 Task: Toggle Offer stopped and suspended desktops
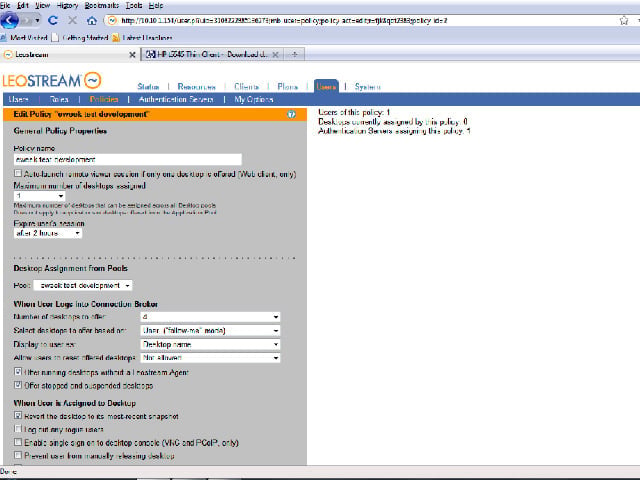[18, 385]
